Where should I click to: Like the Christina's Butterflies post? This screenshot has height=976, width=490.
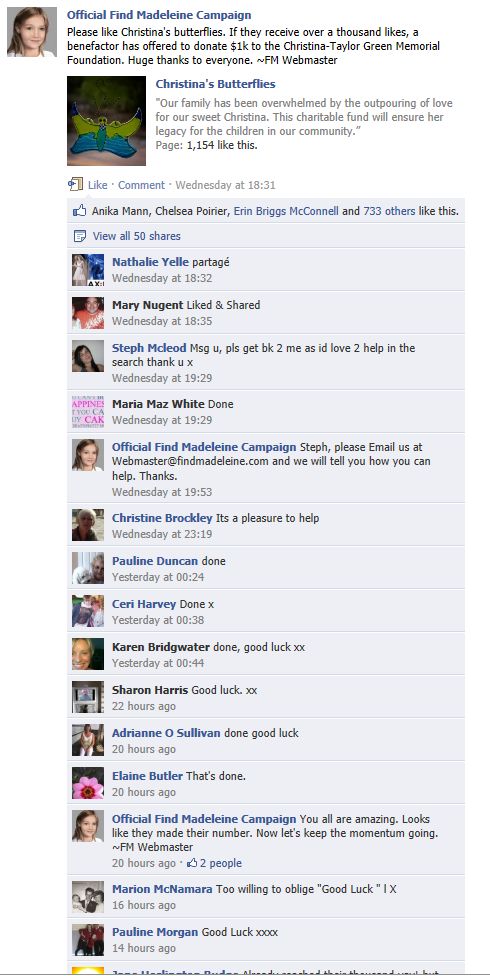[x=98, y=185]
